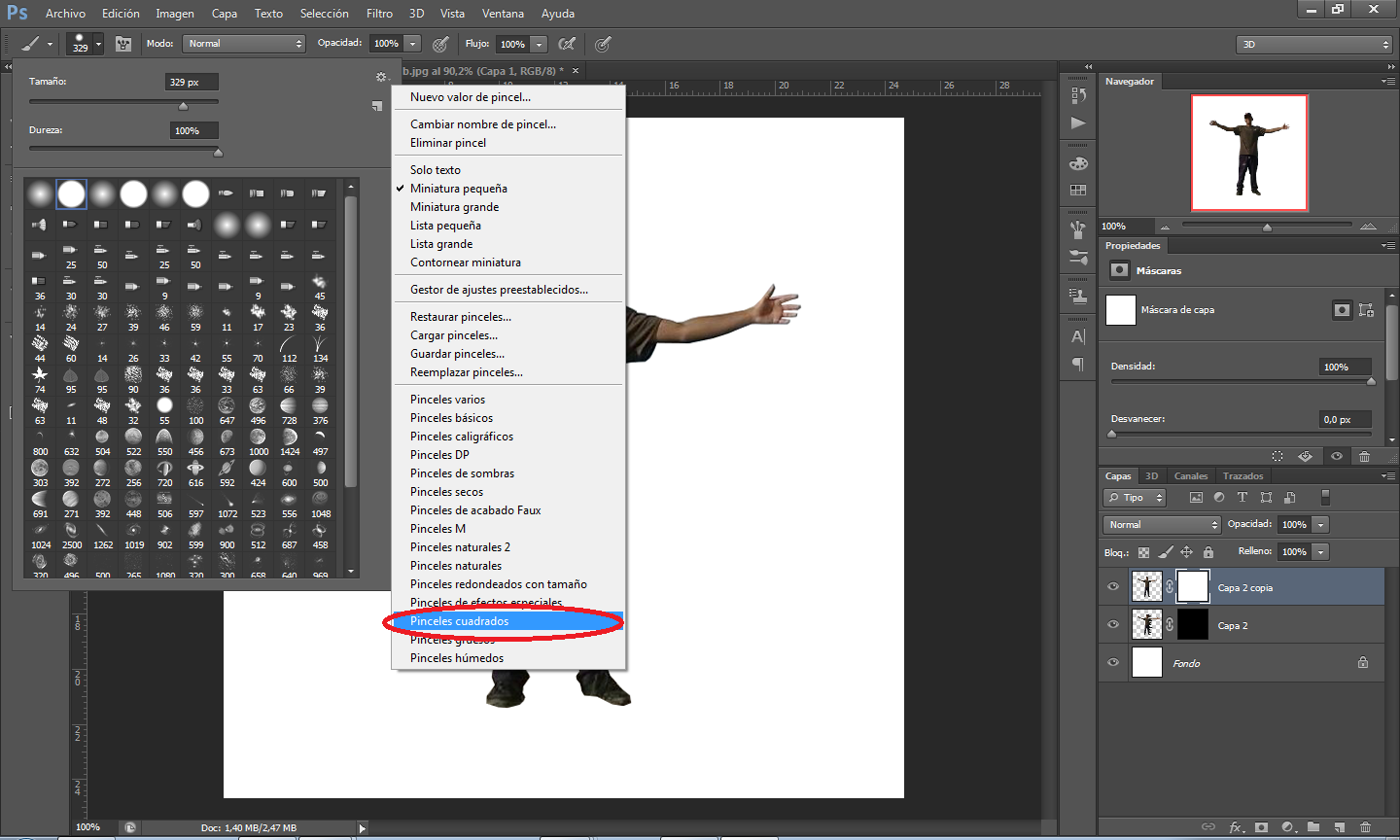
Task: Apply mask icon in Properties panel
Action: (x=1306, y=456)
